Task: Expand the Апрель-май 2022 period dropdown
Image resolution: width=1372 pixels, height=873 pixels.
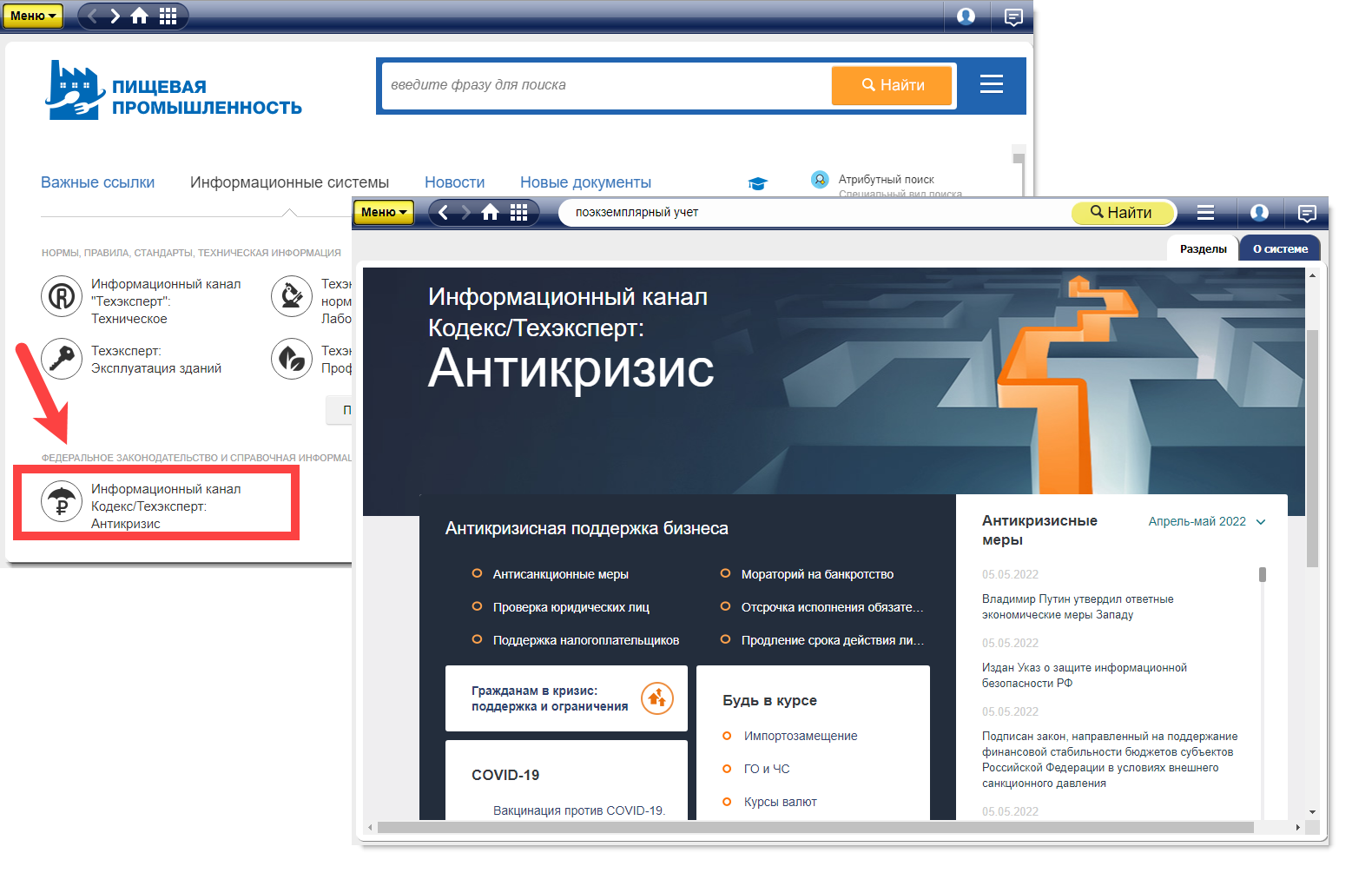Action: coord(1207,521)
